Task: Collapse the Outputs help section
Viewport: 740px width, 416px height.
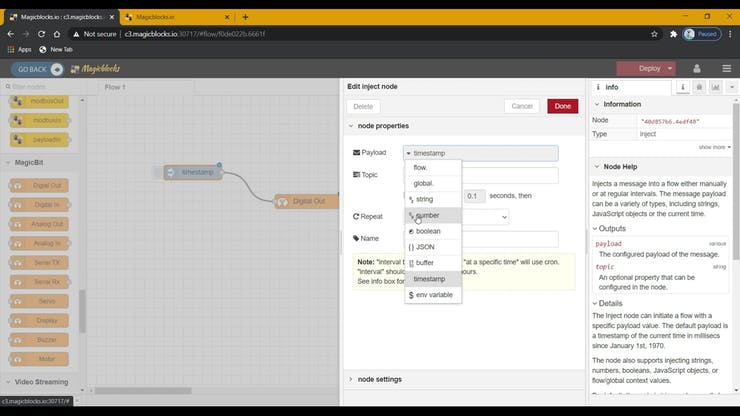Action: [609, 229]
